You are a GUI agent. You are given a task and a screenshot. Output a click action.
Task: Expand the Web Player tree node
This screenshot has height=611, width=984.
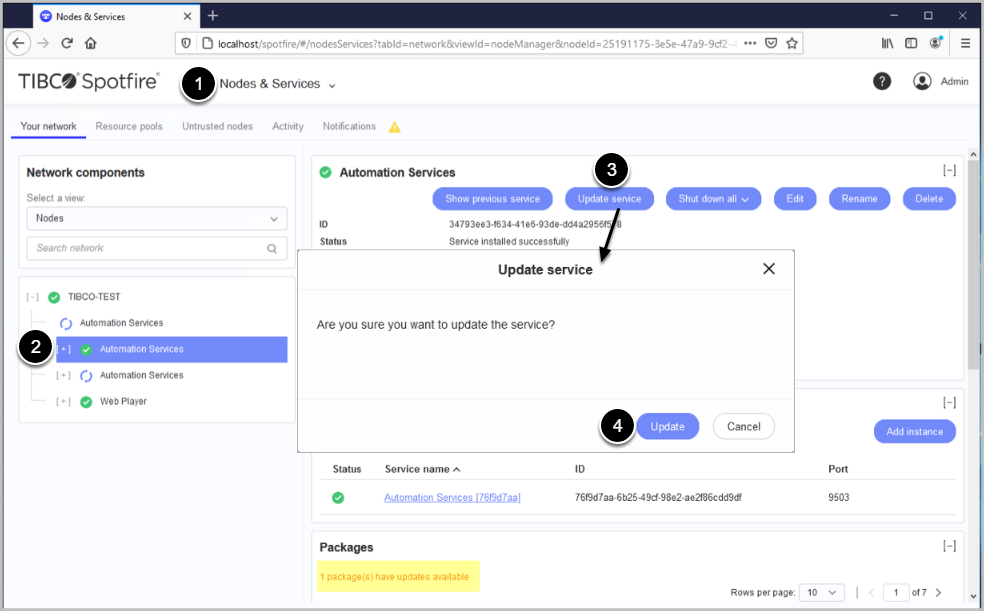pos(63,401)
